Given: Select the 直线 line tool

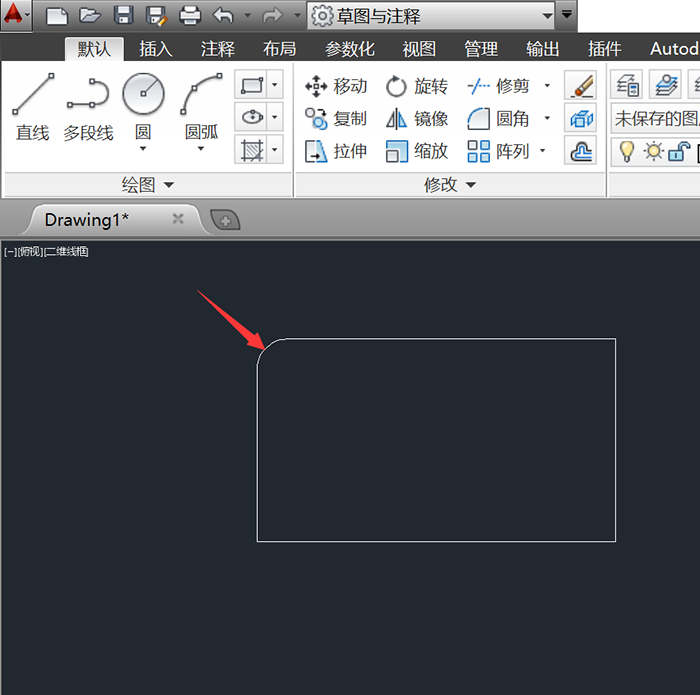Looking at the screenshot, I should point(33,107).
